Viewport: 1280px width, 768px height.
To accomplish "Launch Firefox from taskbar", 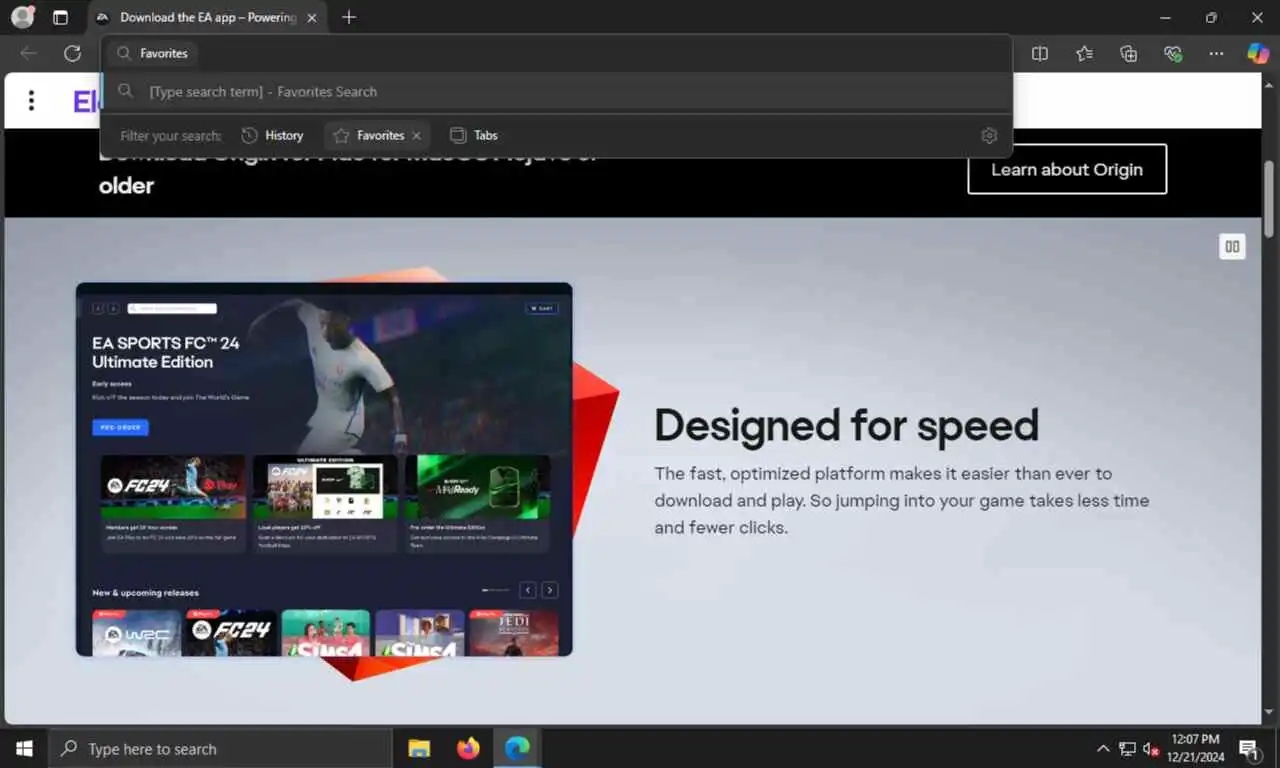I will [x=468, y=748].
